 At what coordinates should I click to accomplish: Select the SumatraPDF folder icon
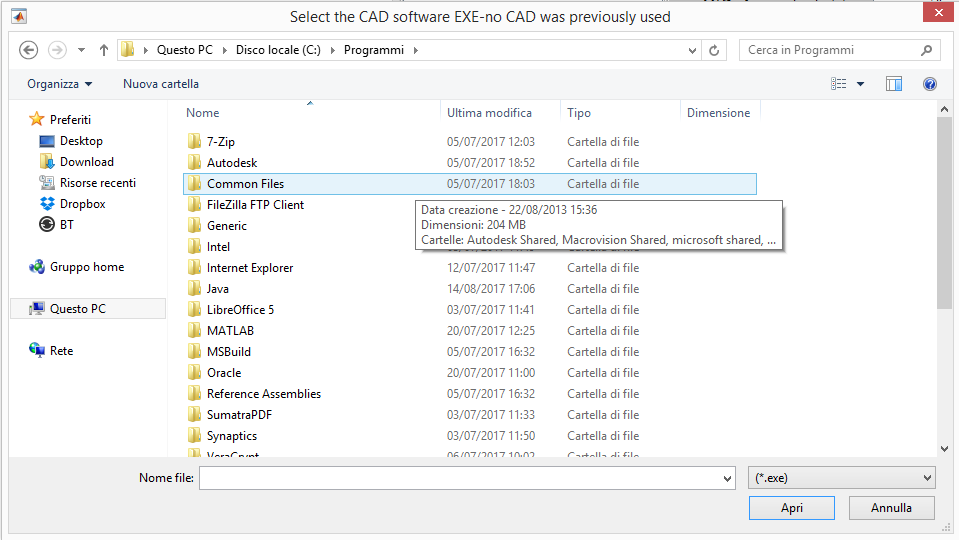click(x=194, y=415)
